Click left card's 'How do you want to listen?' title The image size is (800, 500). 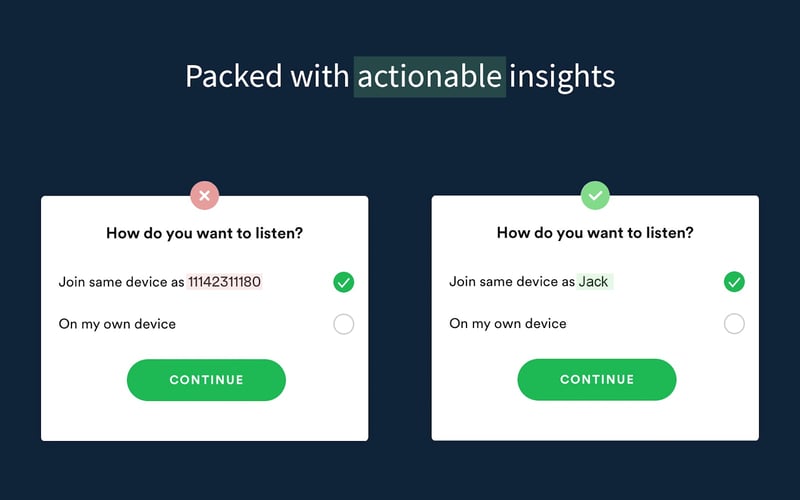click(x=204, y=233)
